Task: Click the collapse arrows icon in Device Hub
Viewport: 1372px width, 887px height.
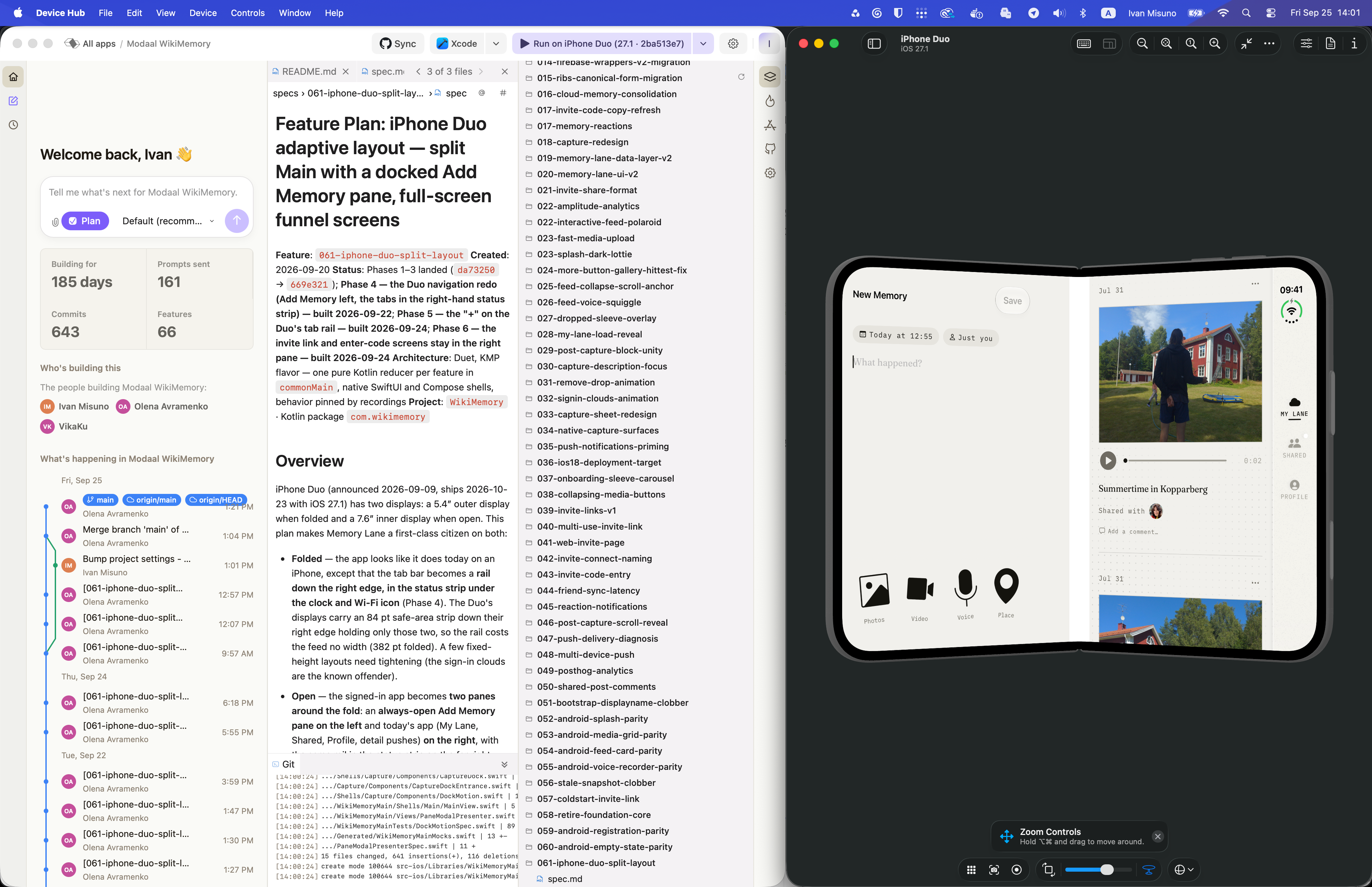Action: pyautogui.click(x=1246, y=43)
